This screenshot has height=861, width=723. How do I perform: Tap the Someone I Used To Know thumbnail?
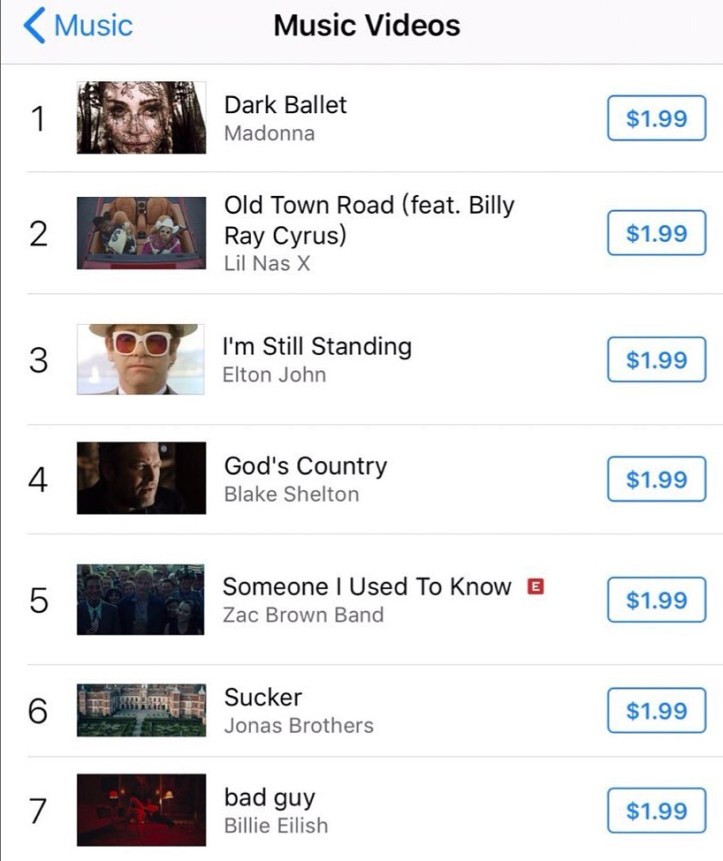141,599
